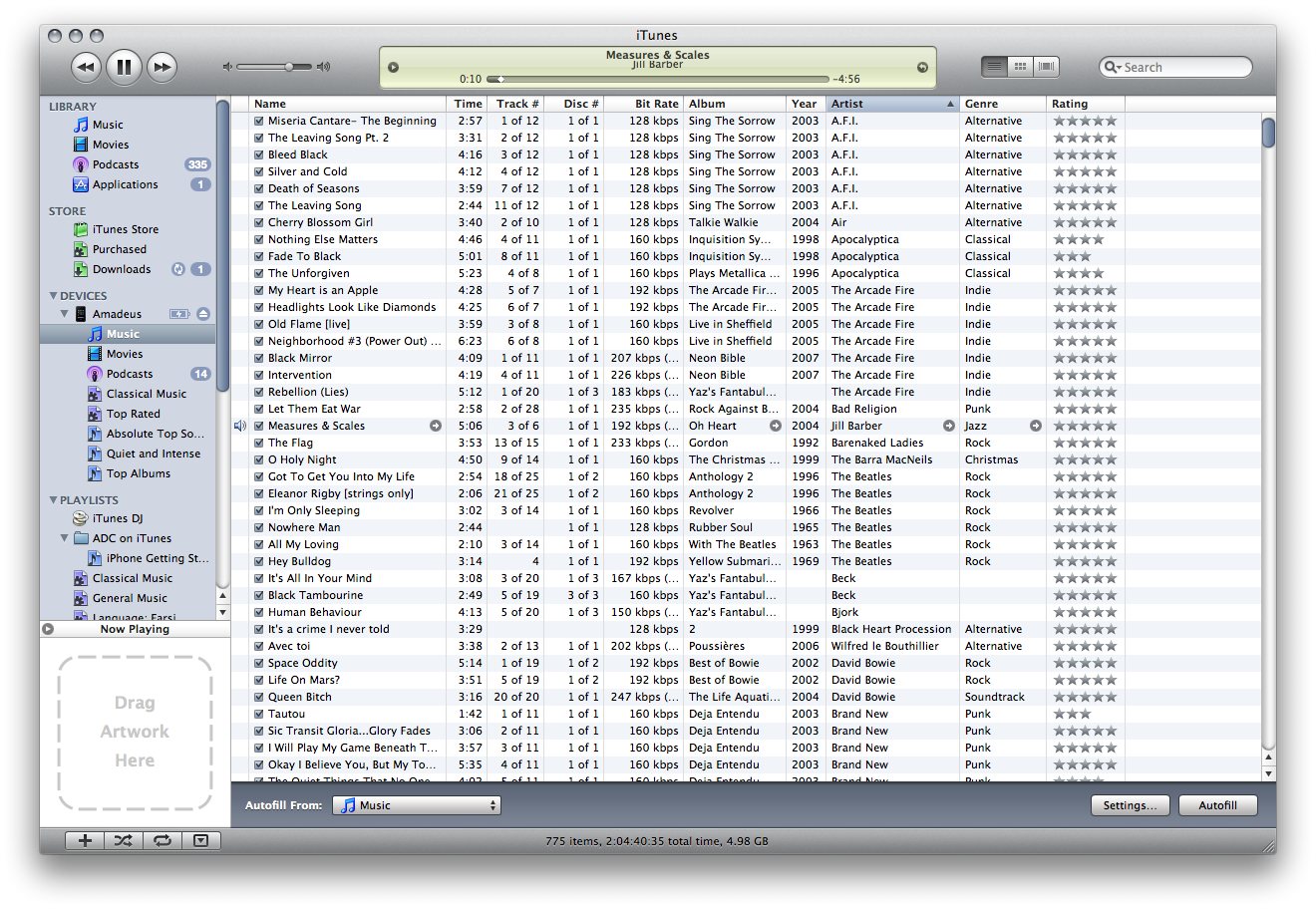Uncheck the Space Oddity checkbox
The width and height of the screenshot is (1316, 909).
pyautogui.click(x=258, y=663)
